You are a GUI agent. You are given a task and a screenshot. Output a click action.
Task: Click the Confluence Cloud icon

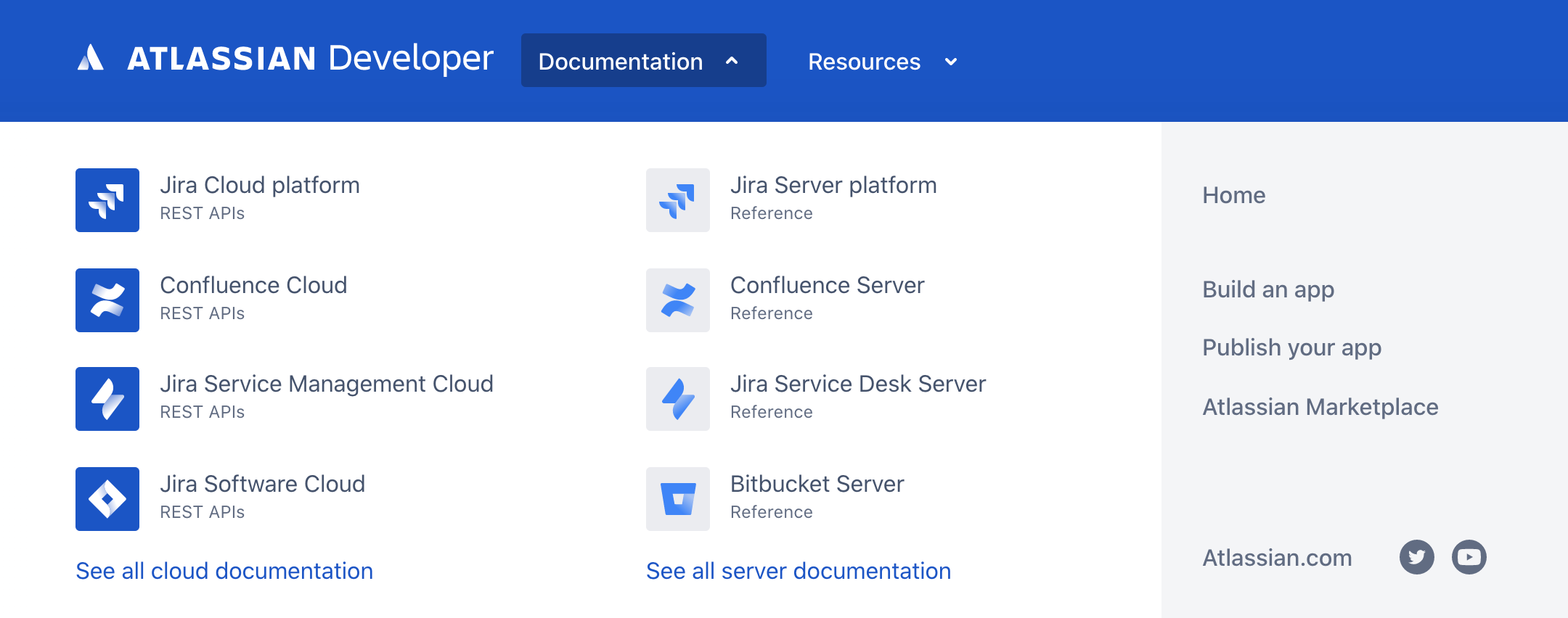[x=107, y=300]
